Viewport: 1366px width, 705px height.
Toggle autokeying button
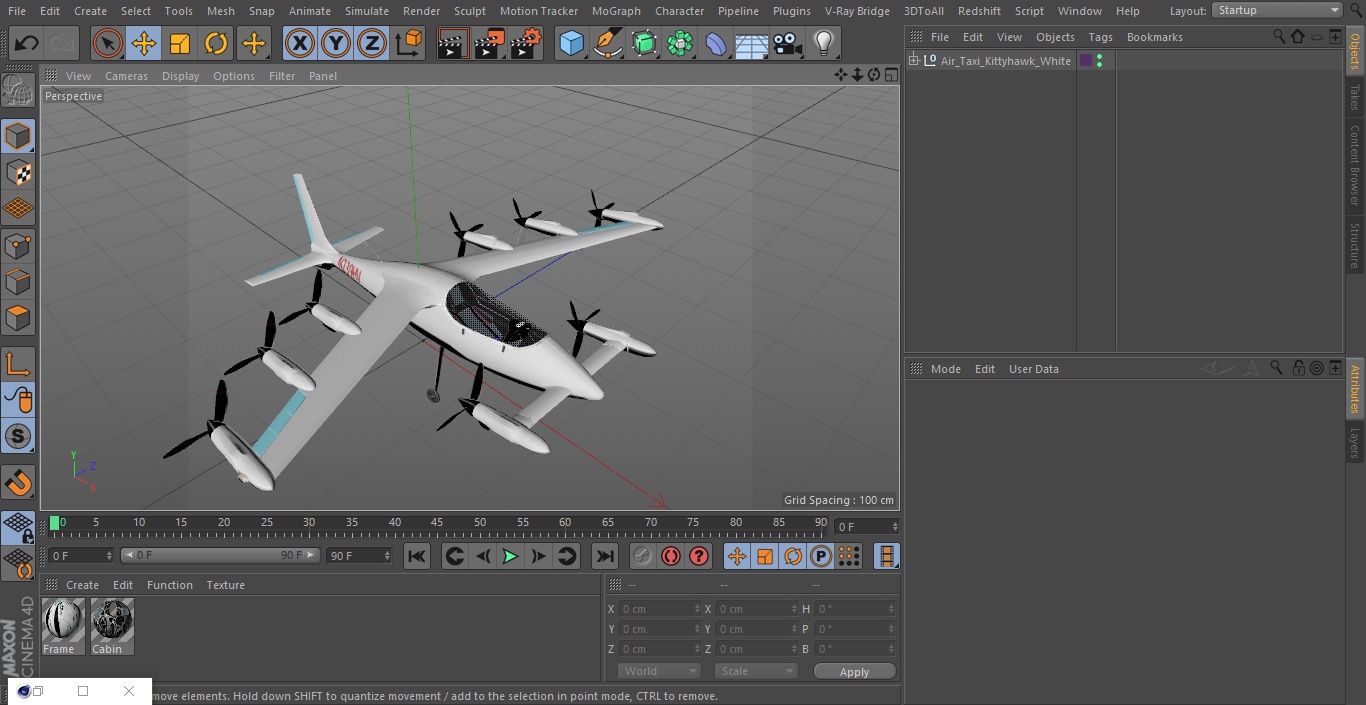click(x=671, y=556)
